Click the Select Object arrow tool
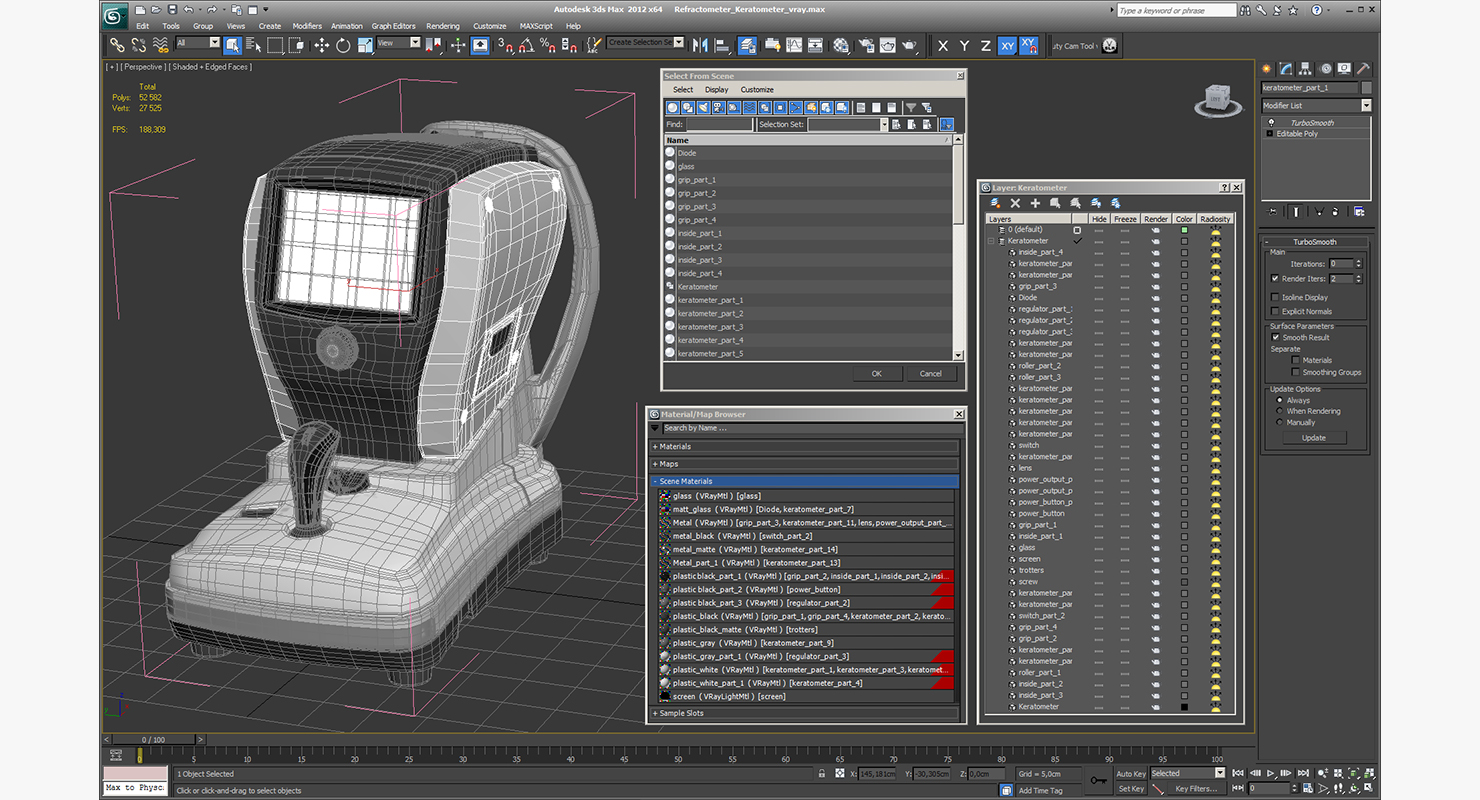The height and width of the screenshot is (800, 1480). coord(232,45)
